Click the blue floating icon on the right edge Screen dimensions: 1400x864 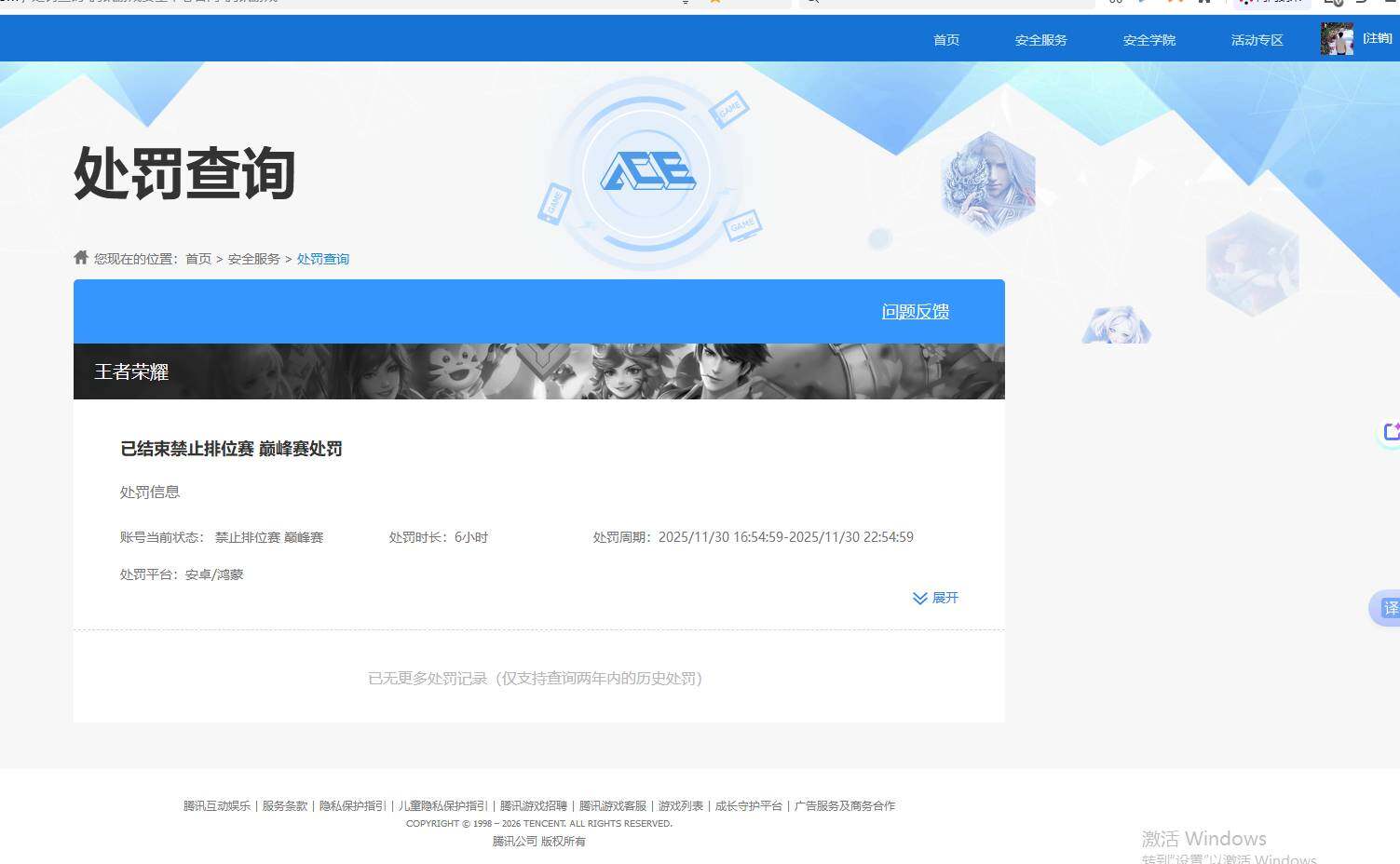pyautogui.click(x=1390, y=431)
